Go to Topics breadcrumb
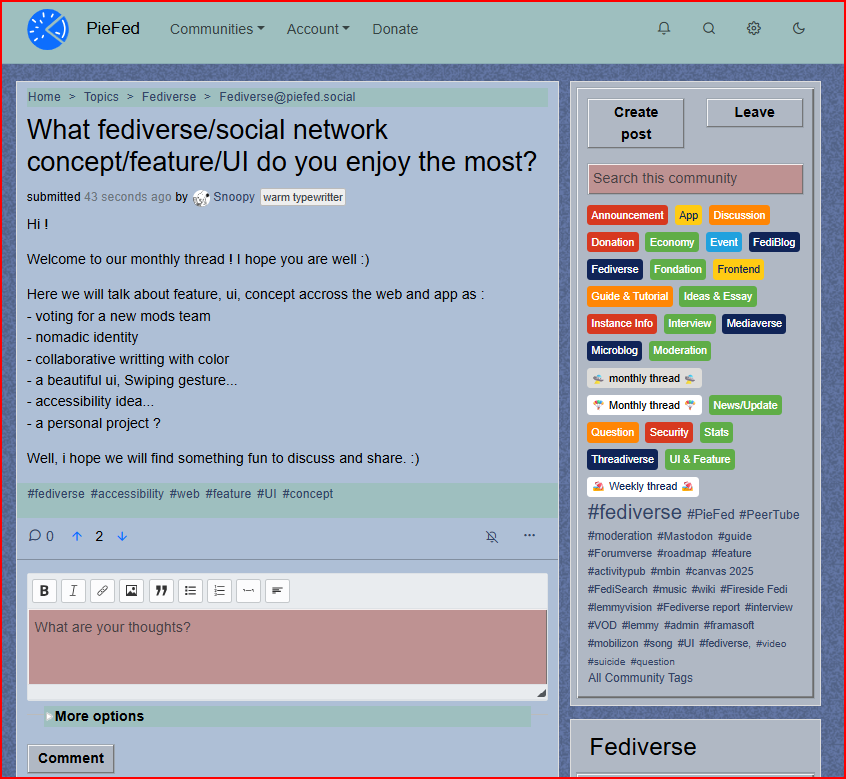 (x=101, y=97)
